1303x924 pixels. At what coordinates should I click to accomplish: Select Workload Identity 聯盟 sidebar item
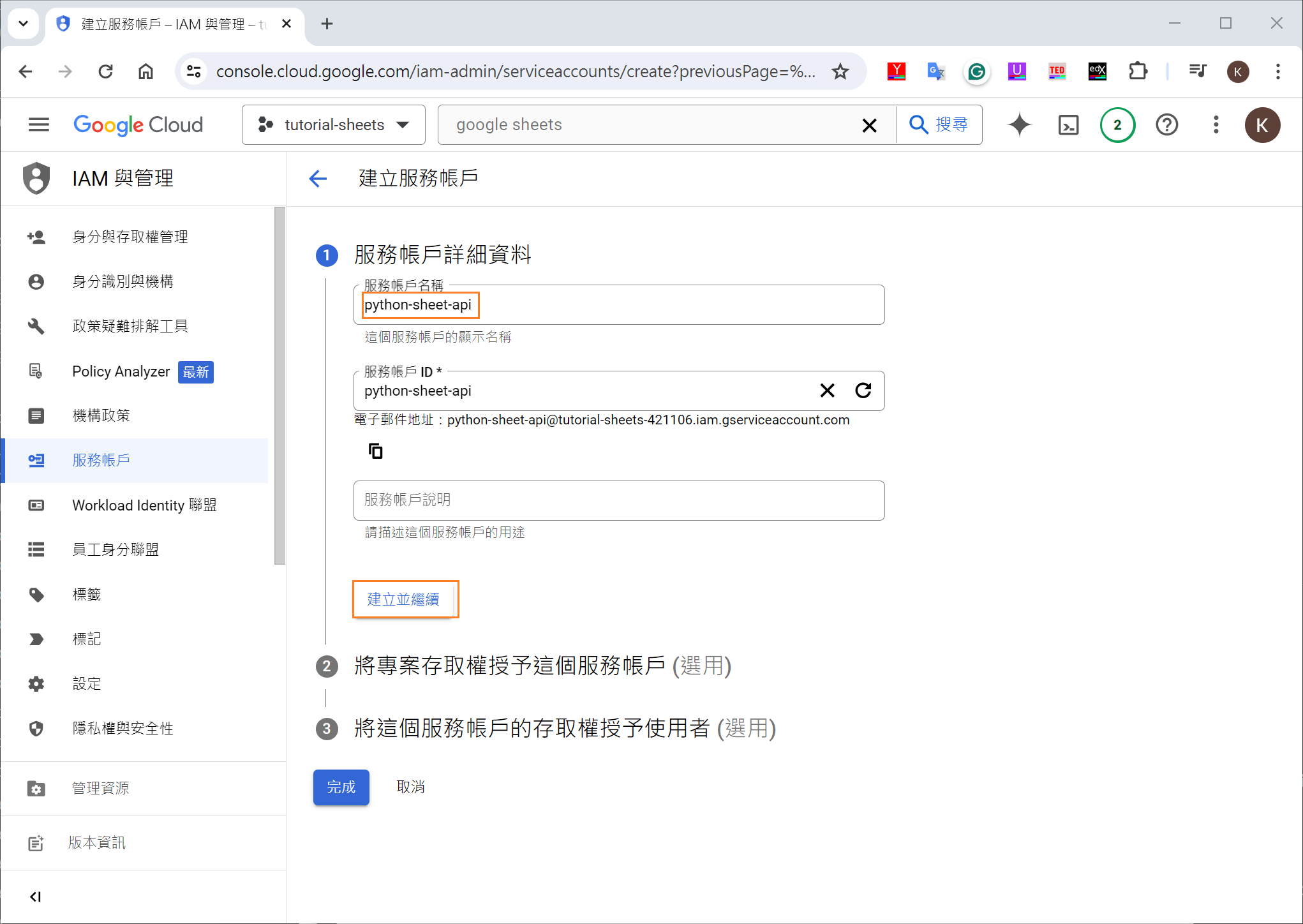click(x=144, y=505)
